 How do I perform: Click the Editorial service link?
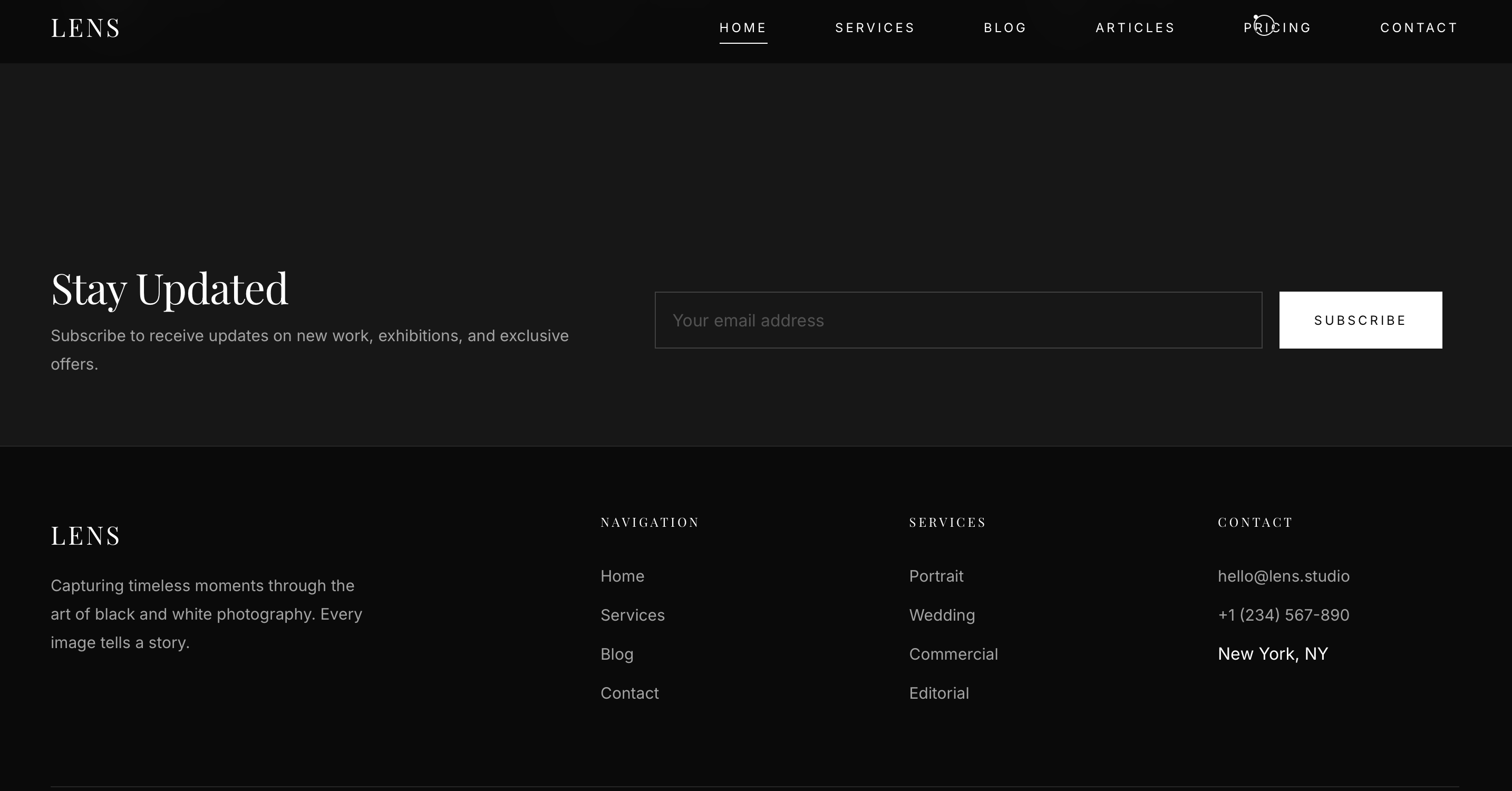[x=938, y=693]
